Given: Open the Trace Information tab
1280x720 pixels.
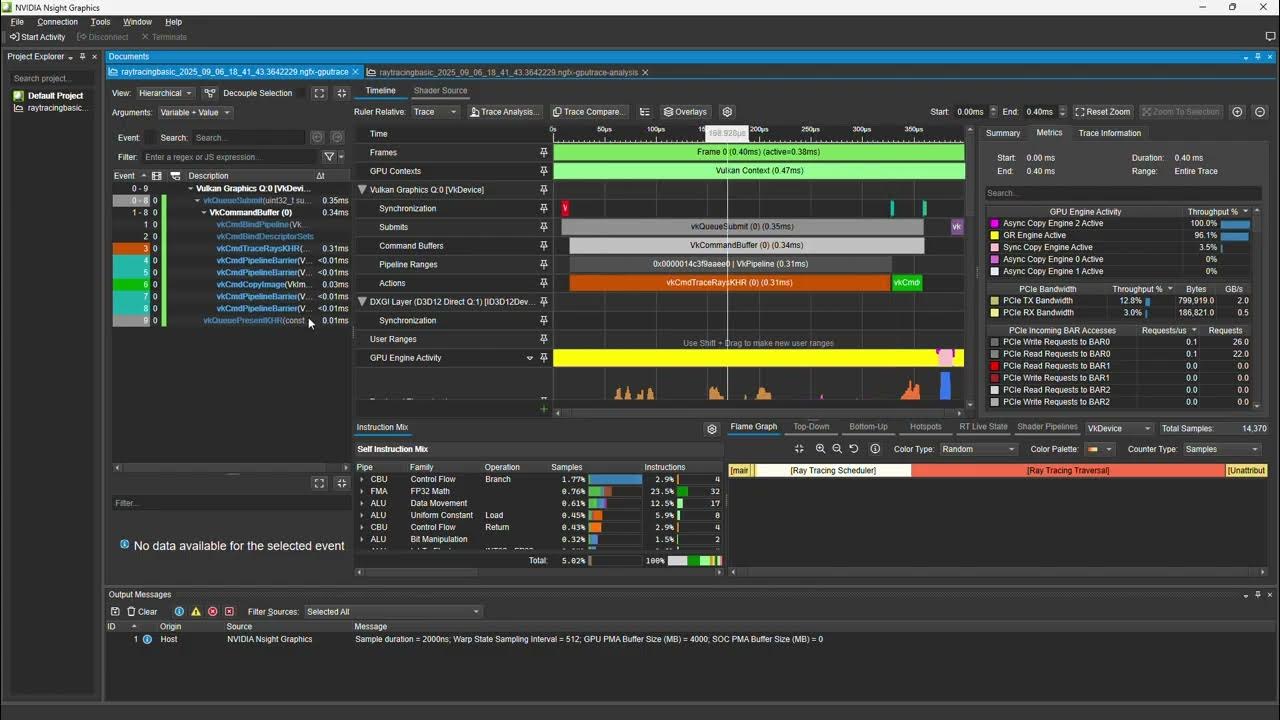Looking at the screenshot, I should pyautogui.click(x=1109, y=133).
